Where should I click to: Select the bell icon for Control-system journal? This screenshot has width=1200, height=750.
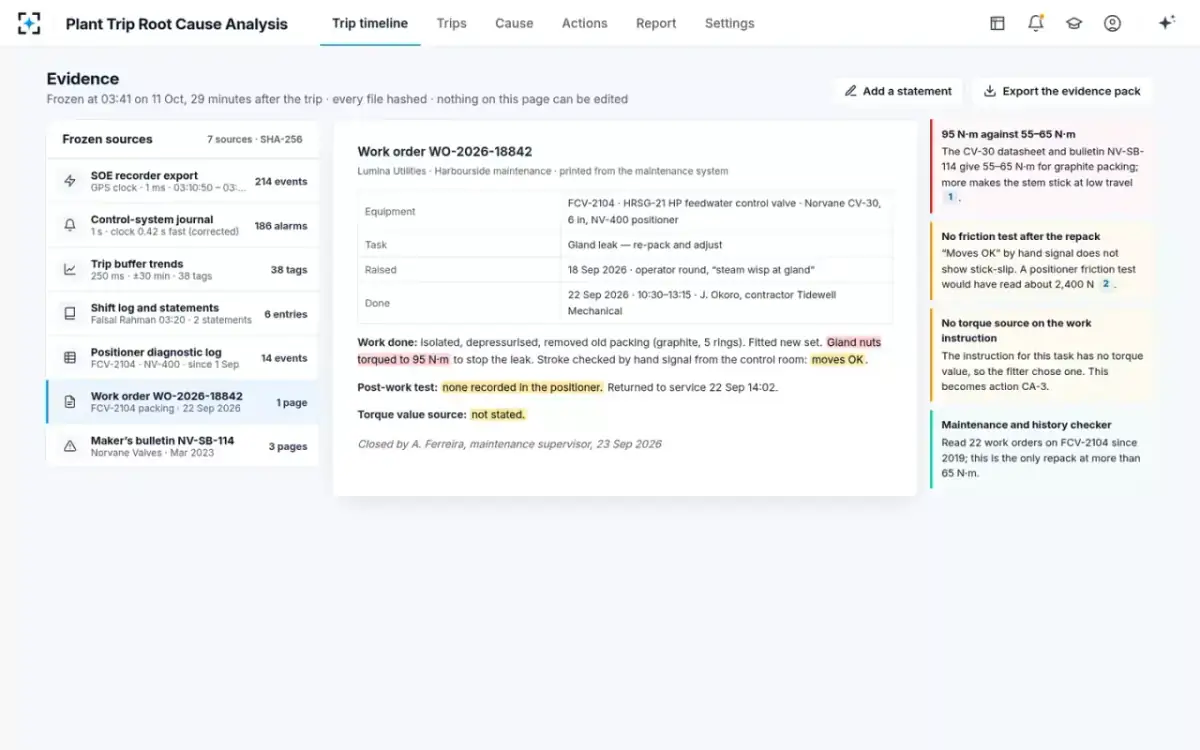point(70,225)
